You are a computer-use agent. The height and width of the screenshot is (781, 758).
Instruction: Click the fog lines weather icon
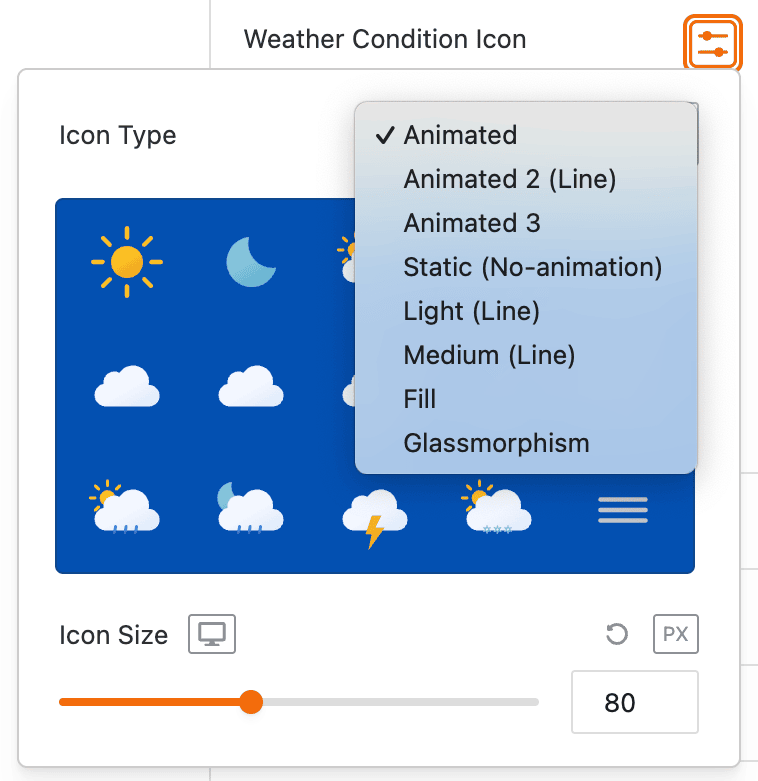[x=623, y=510]
